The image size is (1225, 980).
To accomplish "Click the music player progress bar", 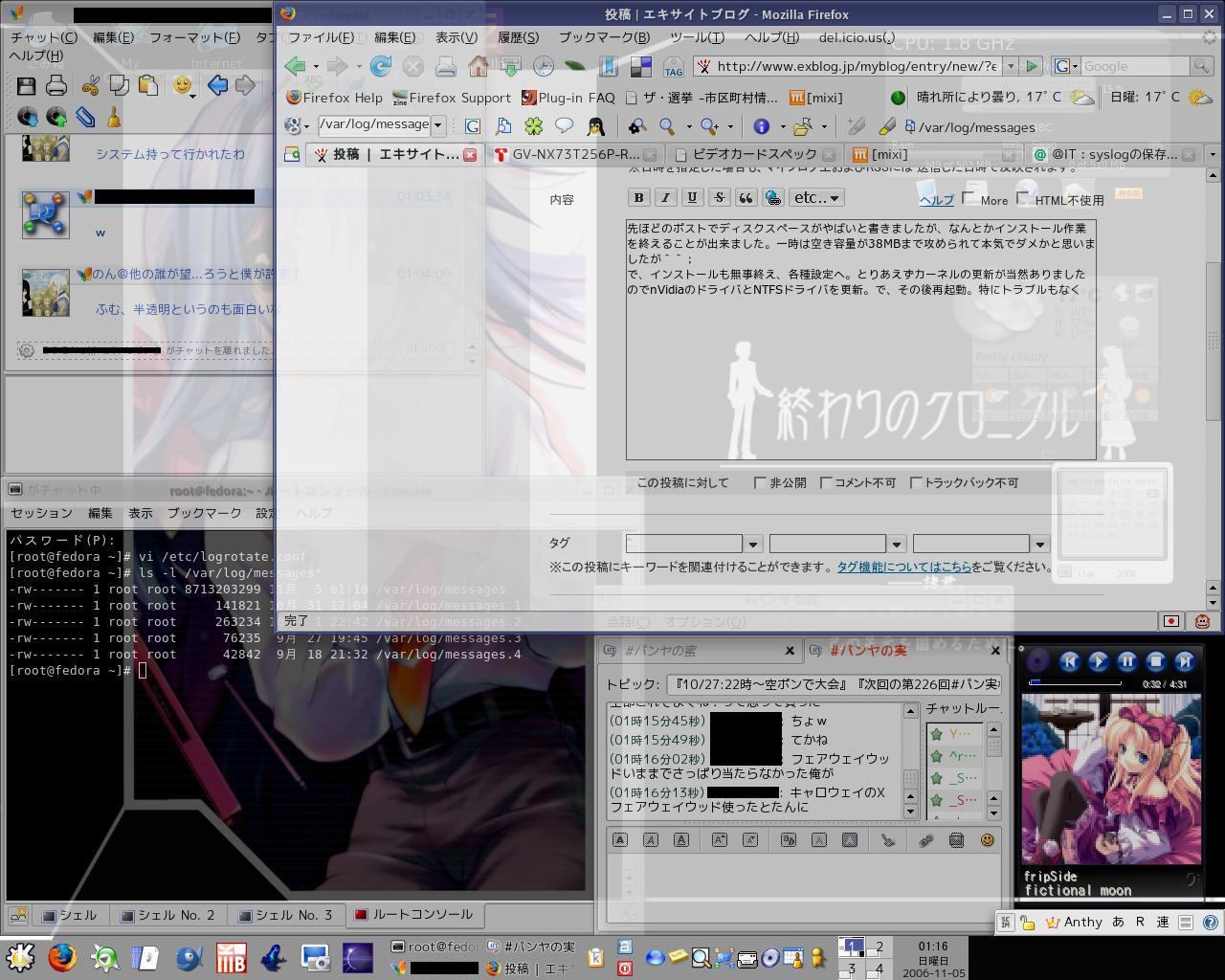I will click(x=1074, y=683).
